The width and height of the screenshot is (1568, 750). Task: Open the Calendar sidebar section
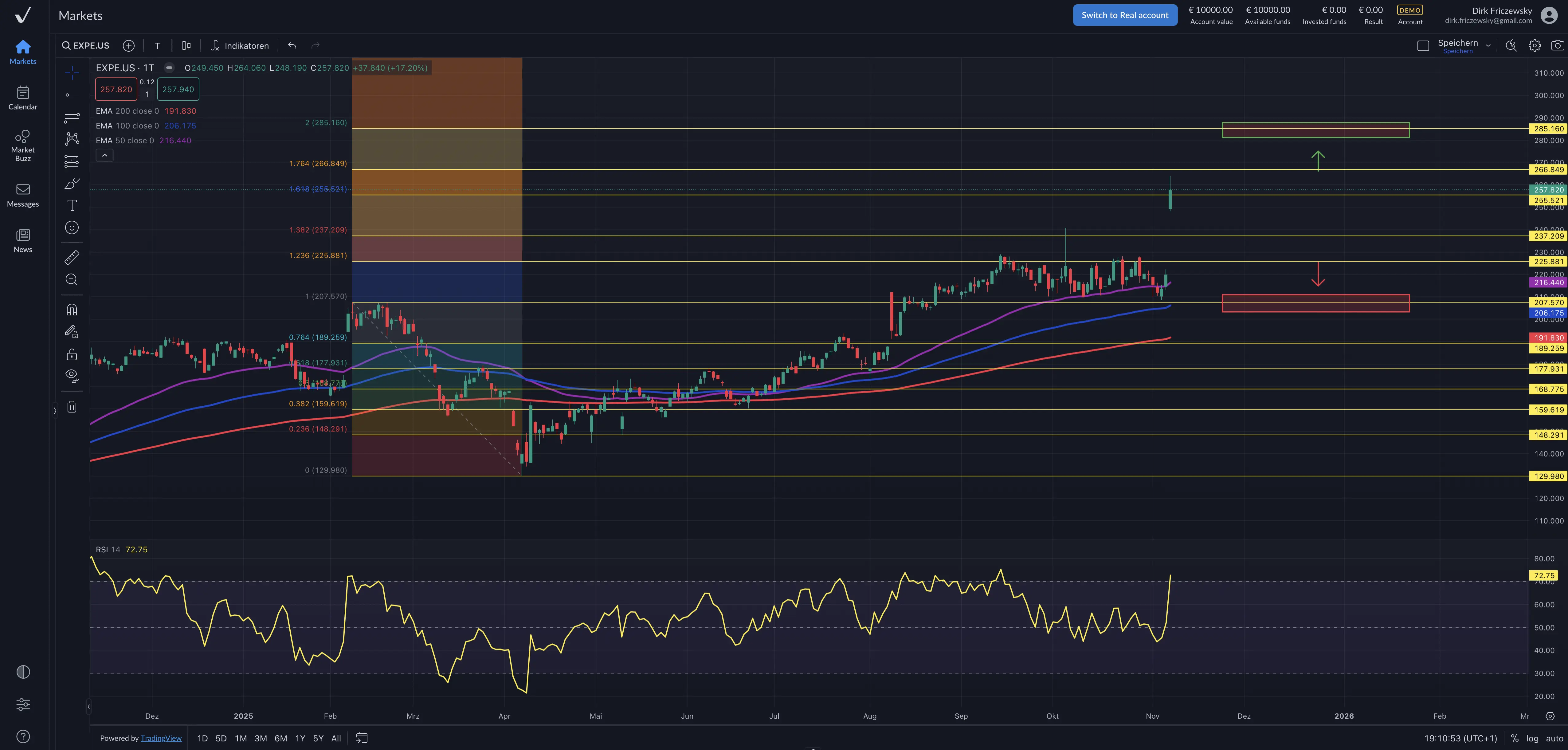tap(22, 98)
